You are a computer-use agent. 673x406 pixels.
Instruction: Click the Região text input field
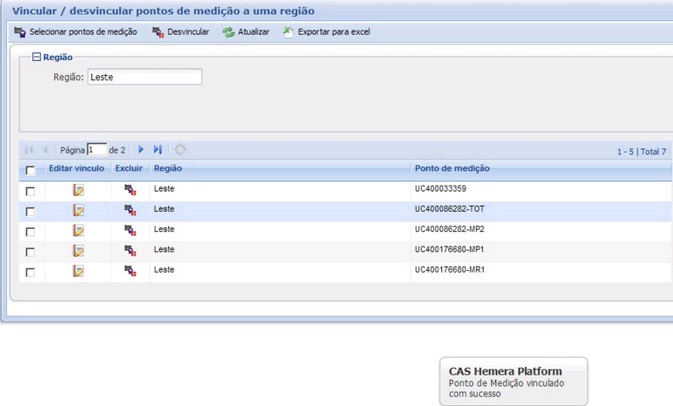(144, 77)
